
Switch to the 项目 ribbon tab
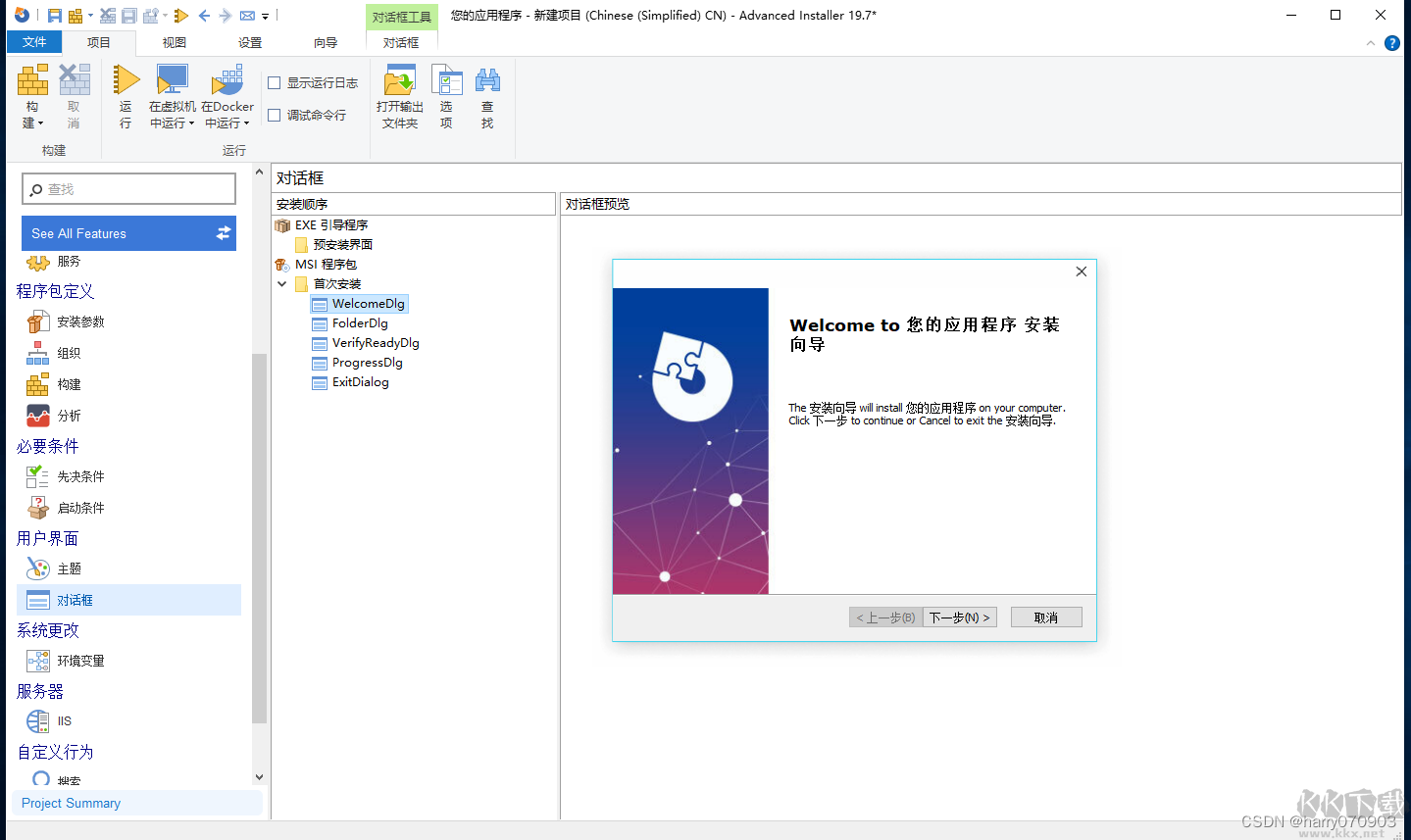tap(98, 42)
